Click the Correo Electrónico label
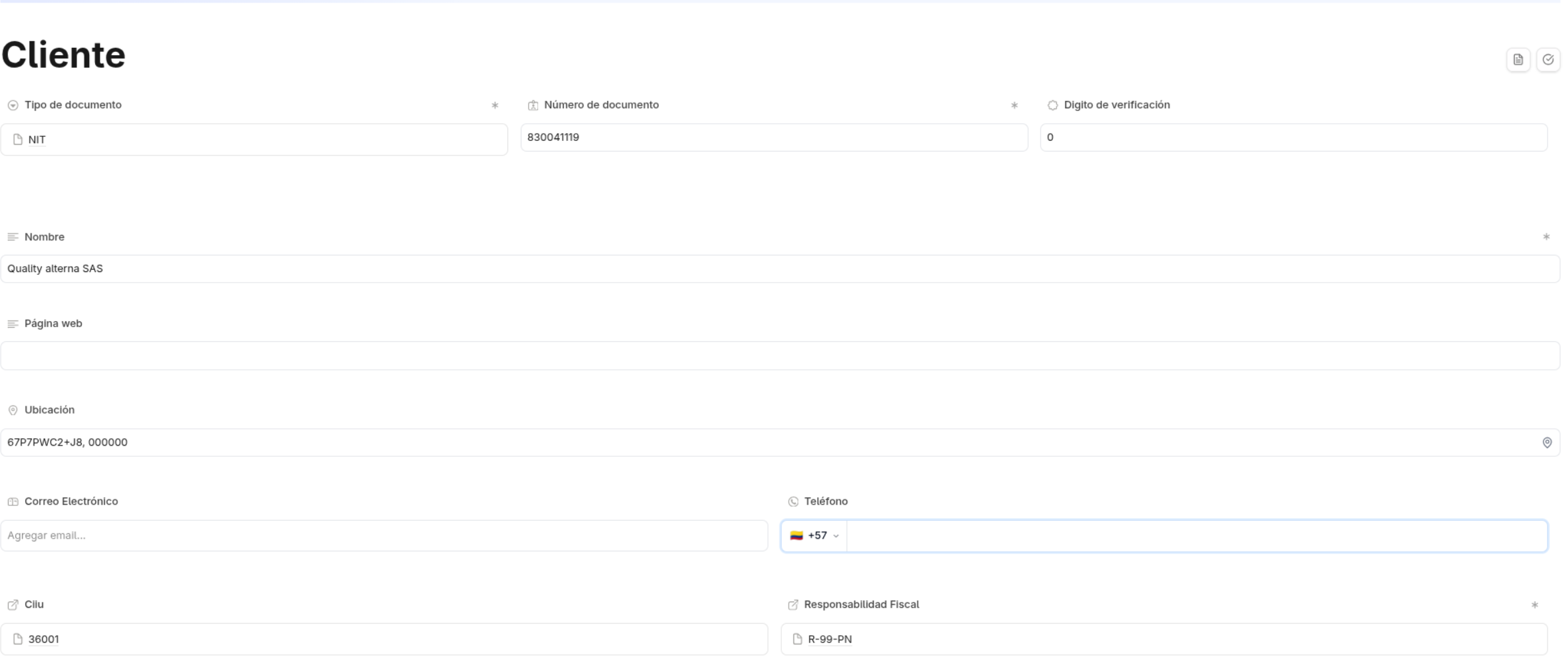The height and width of the screenshot is (667, 1568). [x=71, y=501]
